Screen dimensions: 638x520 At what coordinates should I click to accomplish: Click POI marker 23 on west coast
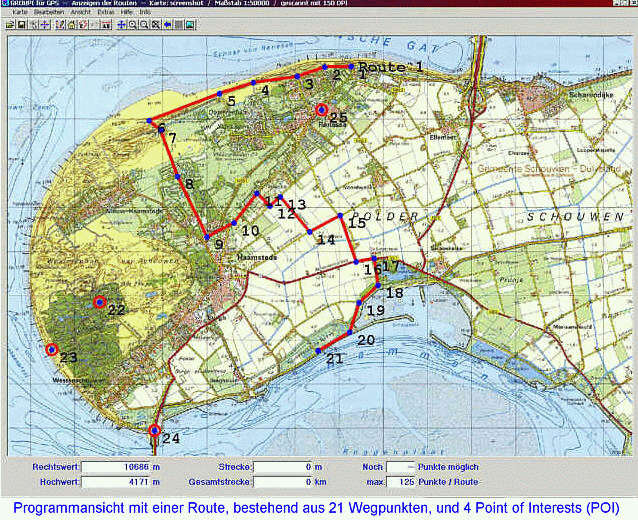tap(51, 349)
